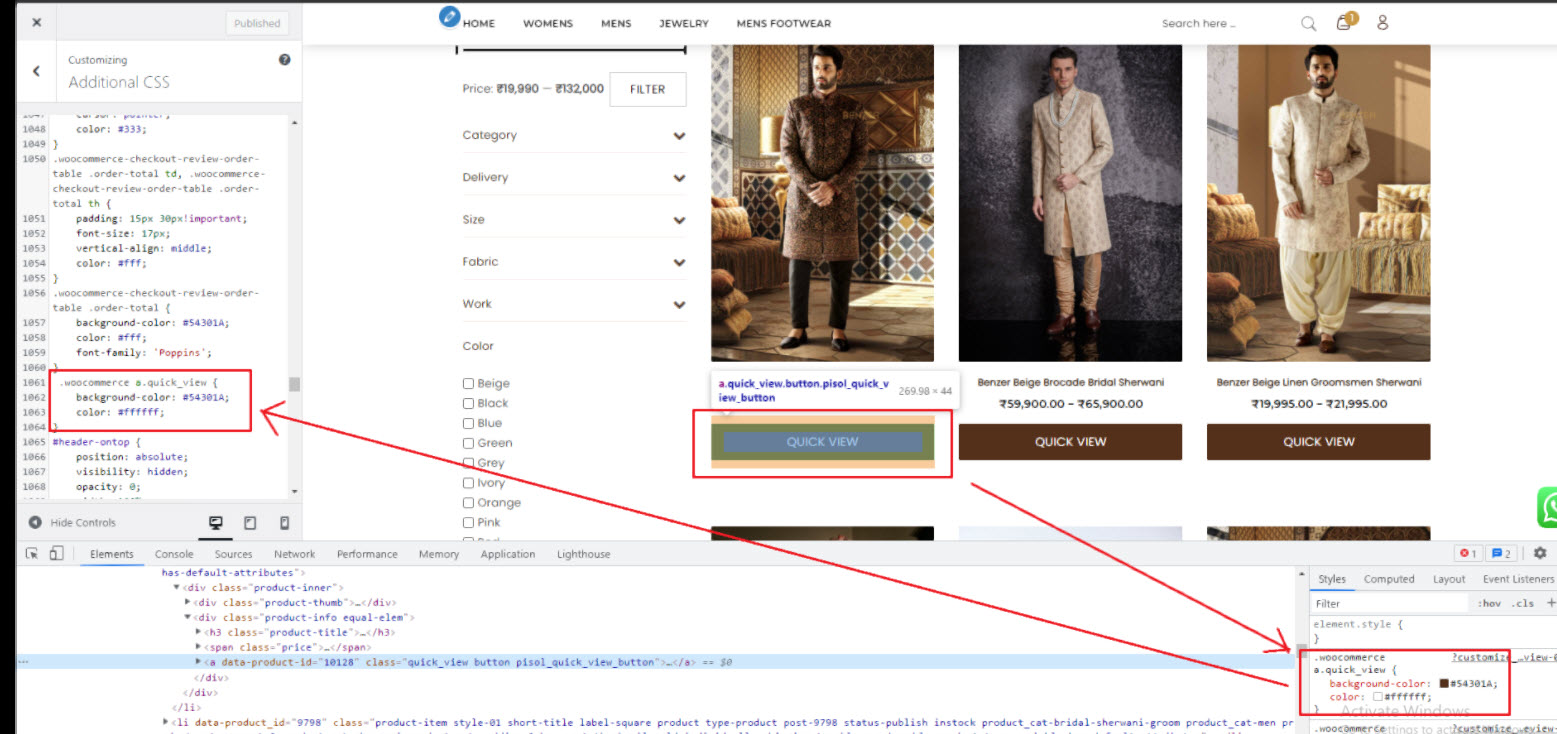Expand the li data-product_id 9798 node
This screenshot has height=734, width=1557.
(x=166, y=721)
